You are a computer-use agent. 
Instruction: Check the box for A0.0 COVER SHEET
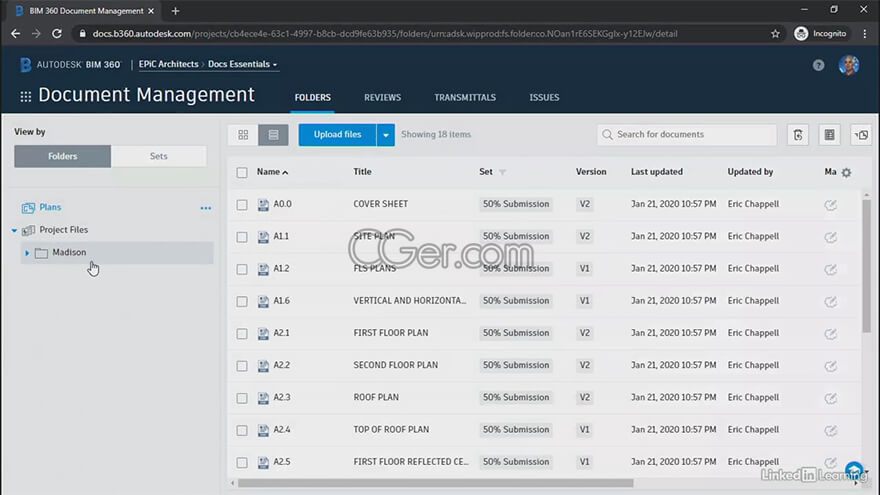coord(242,205)
